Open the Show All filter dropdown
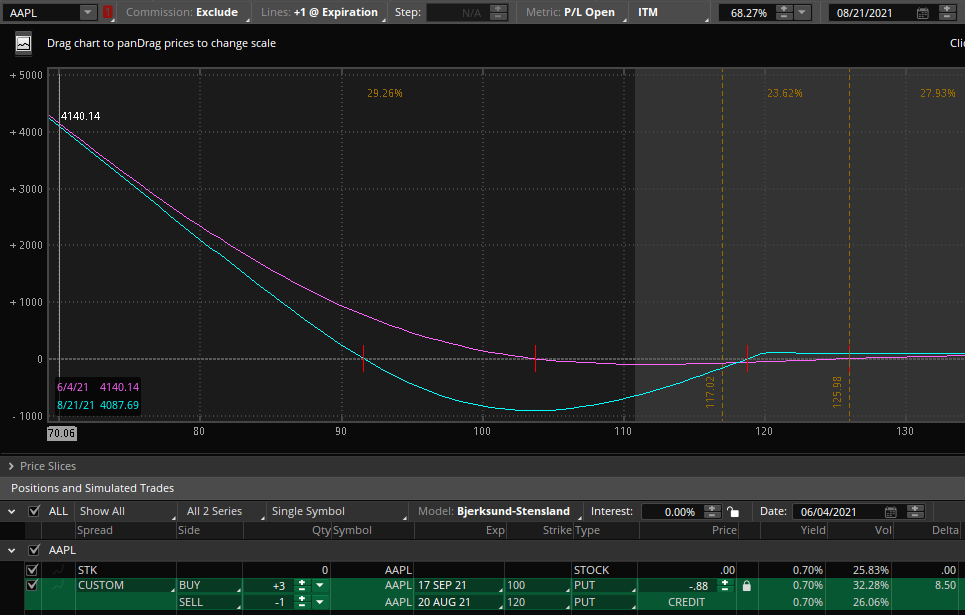 [x=126, y=512]
